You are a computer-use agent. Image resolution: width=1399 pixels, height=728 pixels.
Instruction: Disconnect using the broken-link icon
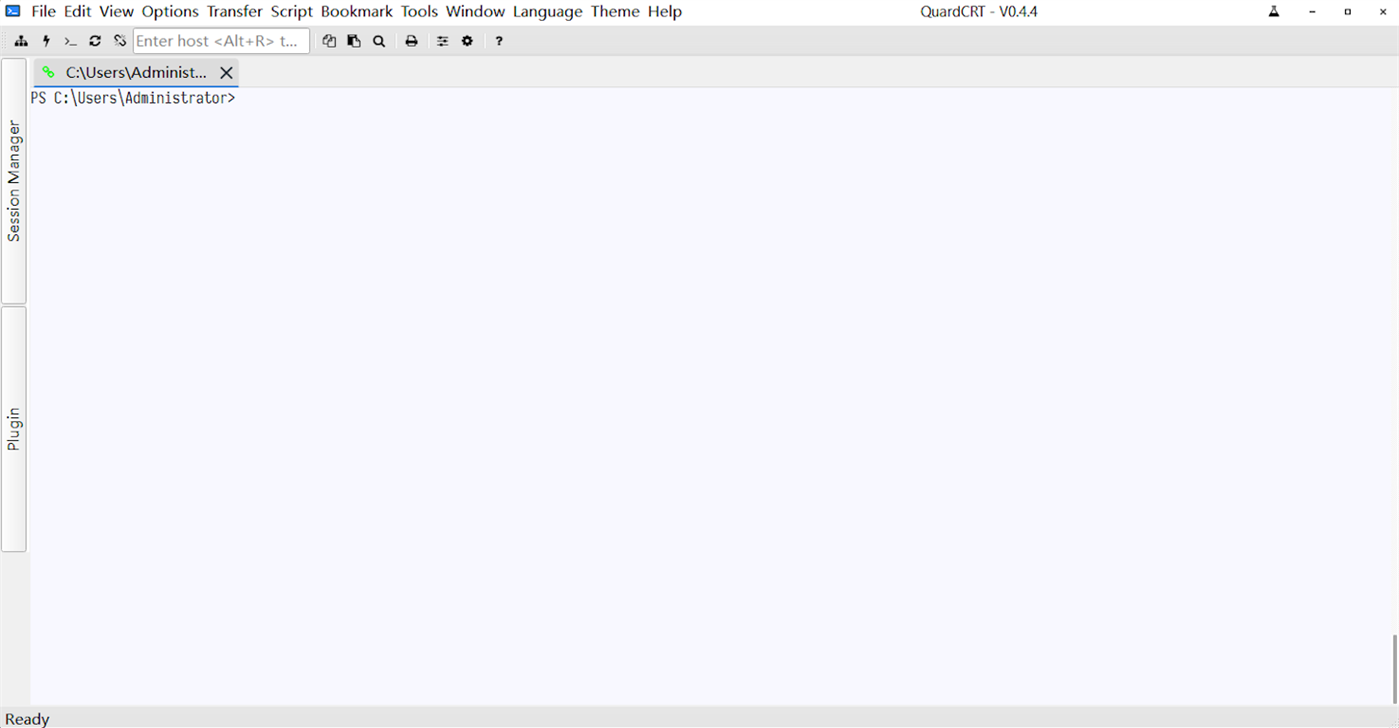pos(119,40)
